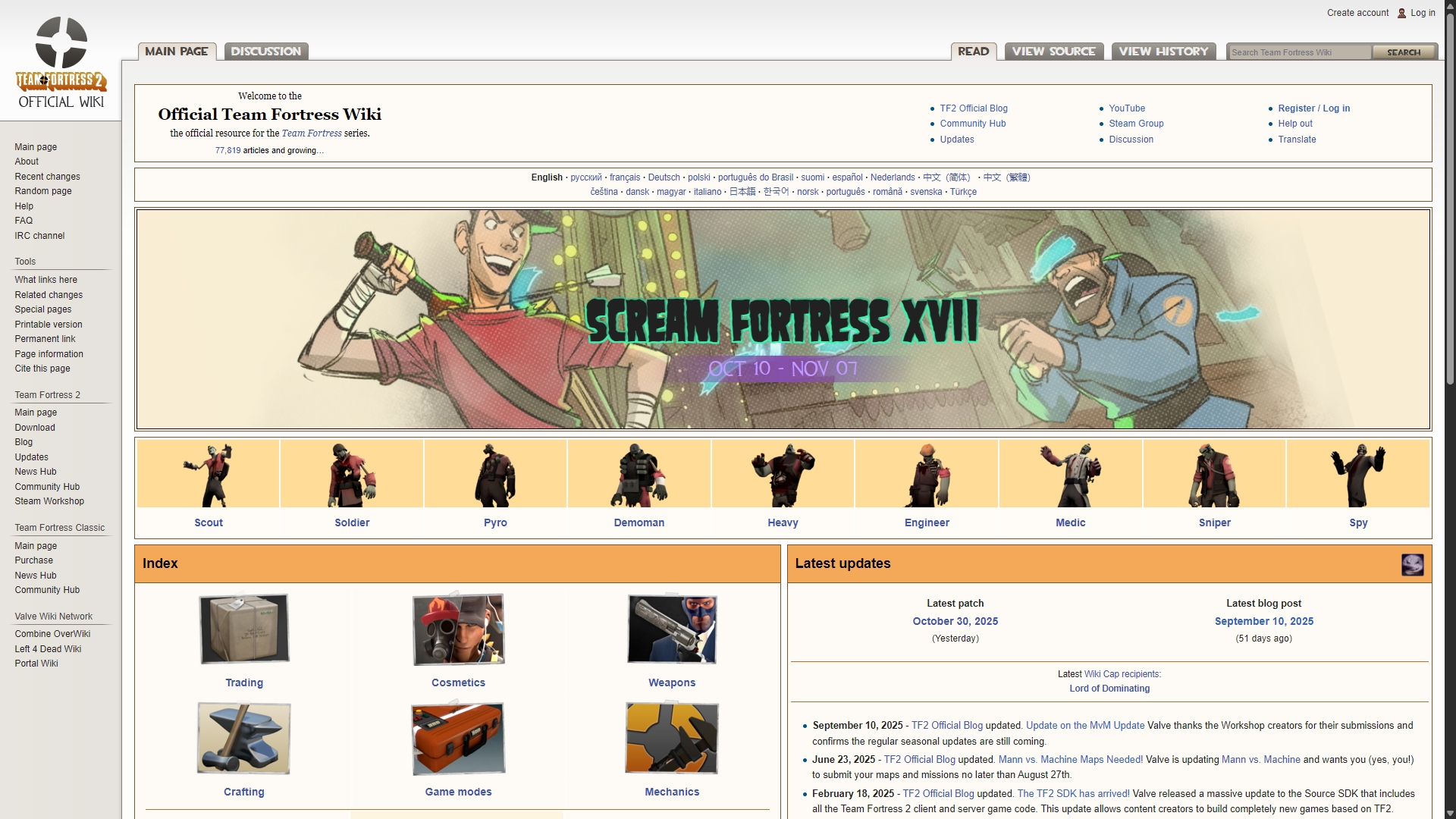Image resolution: width=1456 pixels, height=819 pixels.
Task: Click the Team Fortress 2 wiki logo
Action: [x=61, y=62]
